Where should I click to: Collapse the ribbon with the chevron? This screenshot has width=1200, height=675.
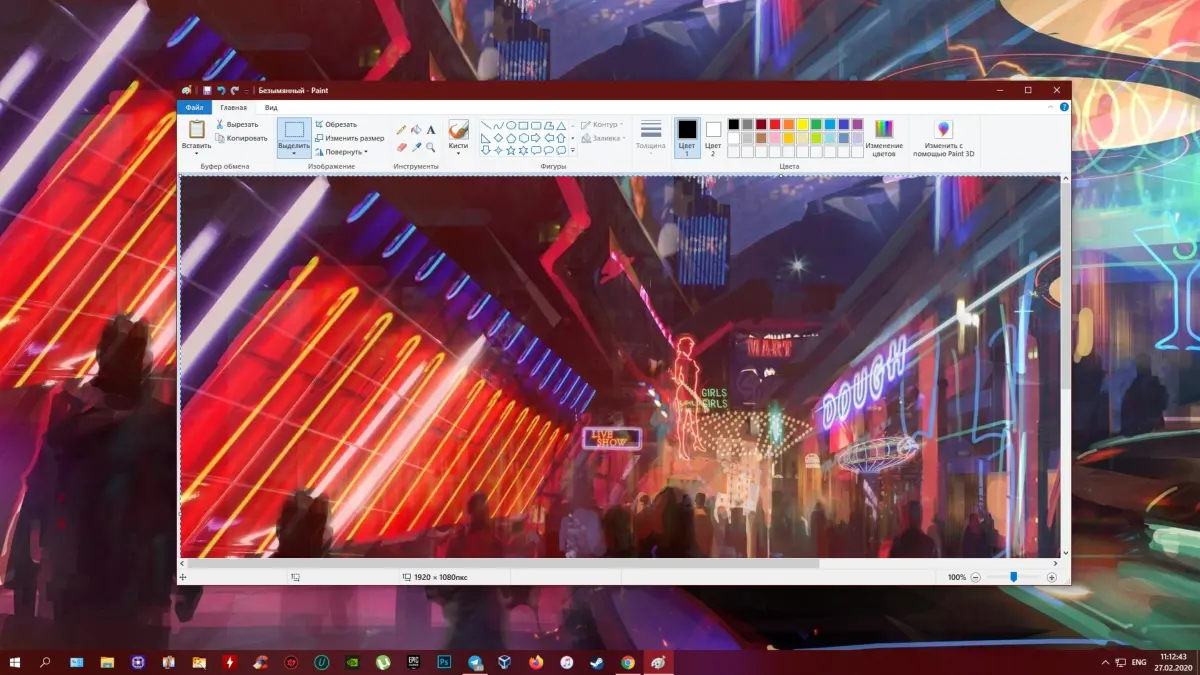pos(1048,107)
